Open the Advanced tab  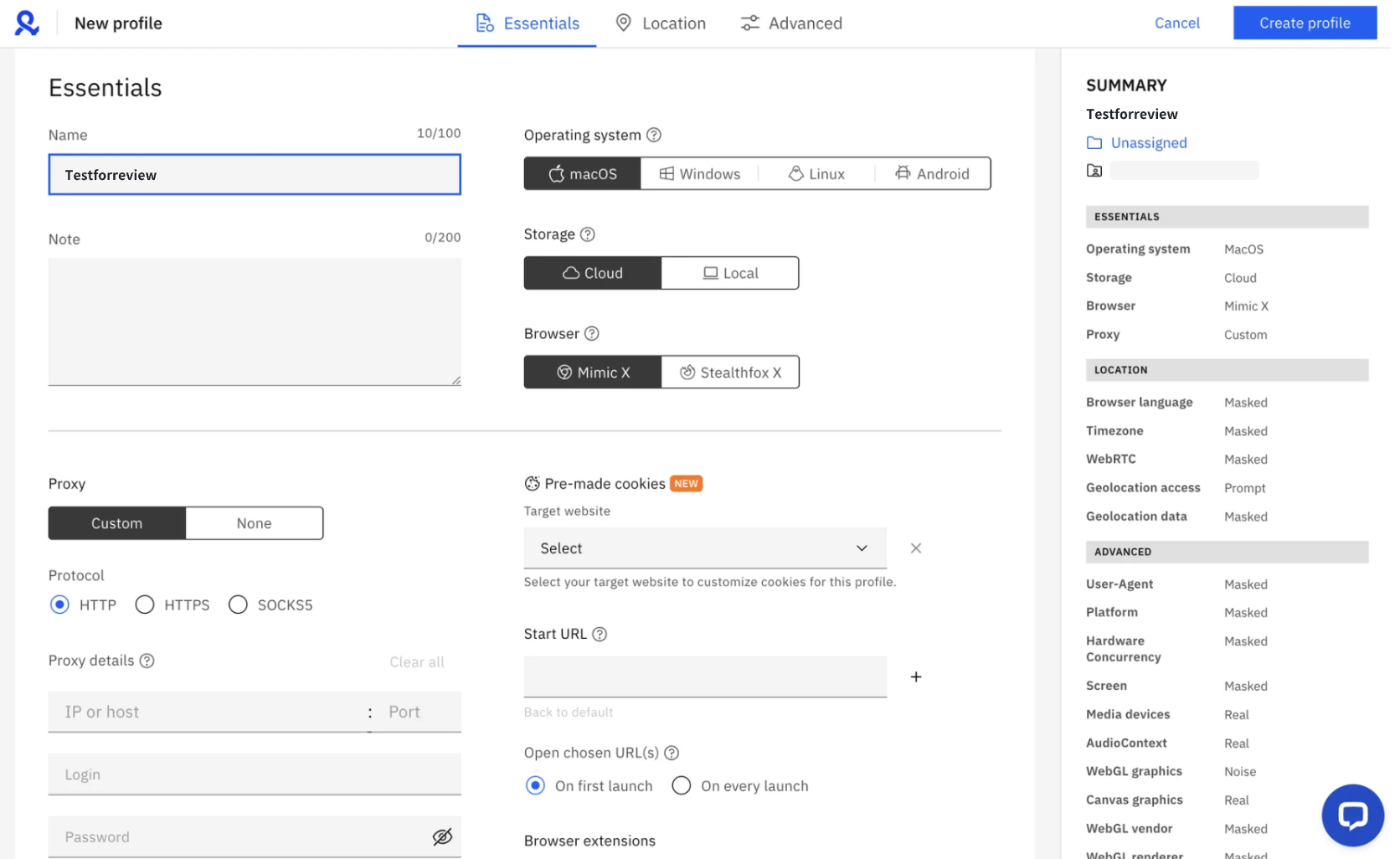point(790,23)
